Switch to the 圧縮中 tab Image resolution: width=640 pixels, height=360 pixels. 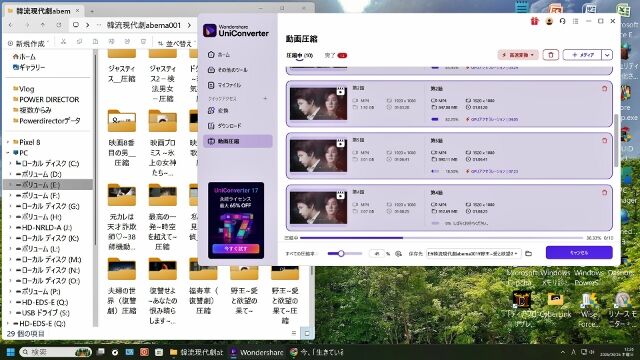click(299, 55)
